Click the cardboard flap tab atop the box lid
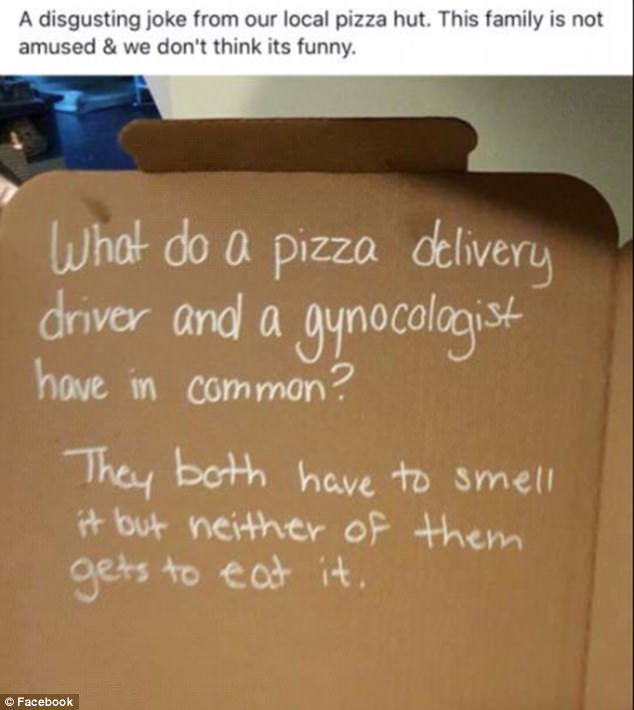 tap(299, 144)
